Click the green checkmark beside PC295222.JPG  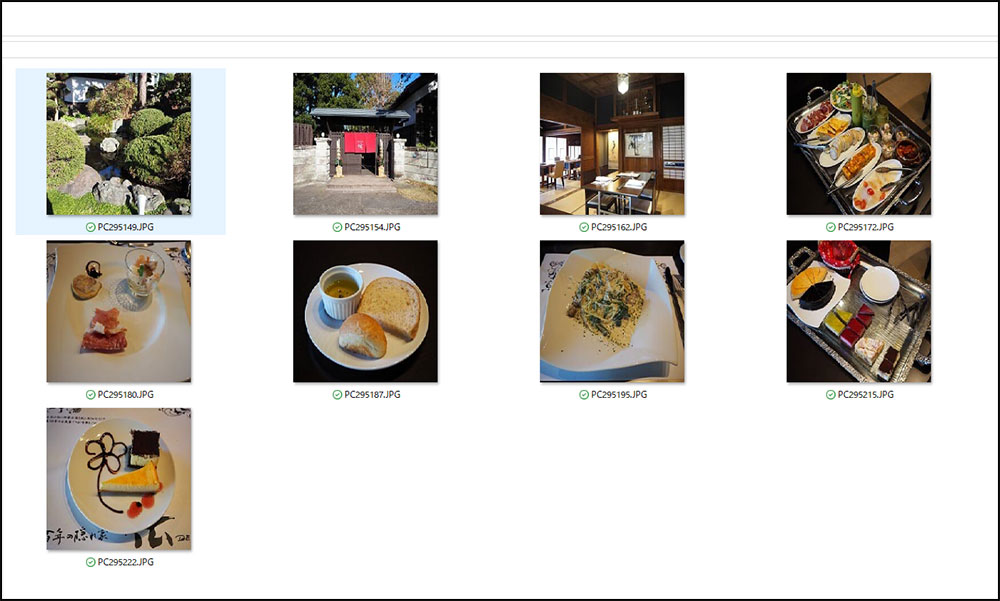click(91, 563)
